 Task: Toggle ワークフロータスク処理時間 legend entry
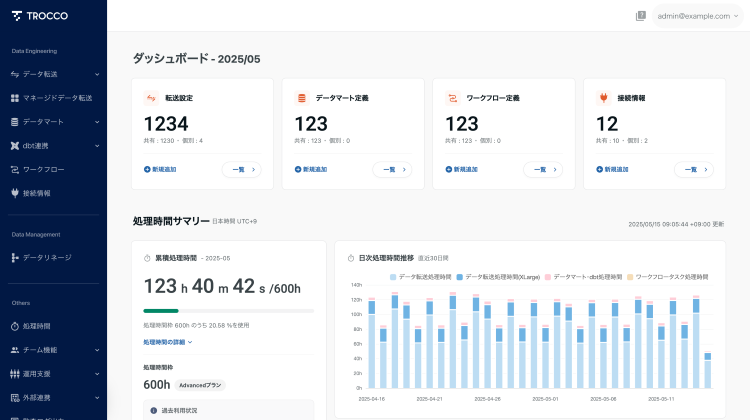coord(666,276)
